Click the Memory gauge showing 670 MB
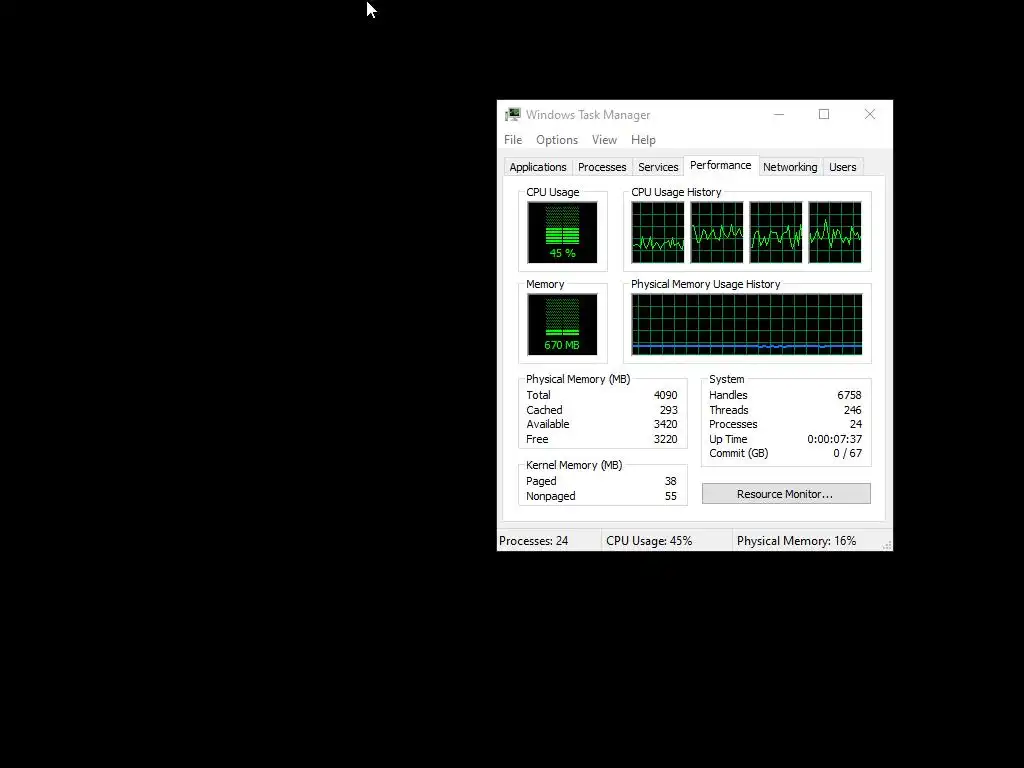Screen dimensions: 1024x768 (562, 325)
